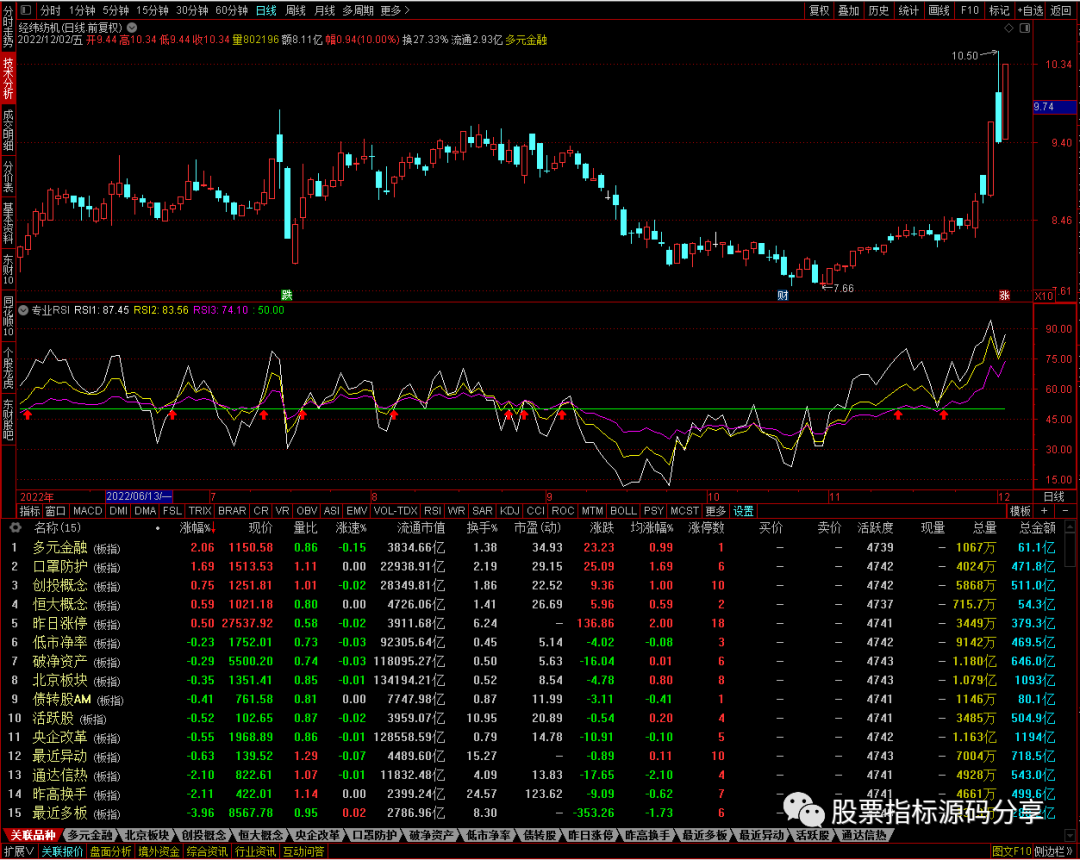Select the 月线 monthly chart
The image size is (1080, 860).
coord(325,10)
